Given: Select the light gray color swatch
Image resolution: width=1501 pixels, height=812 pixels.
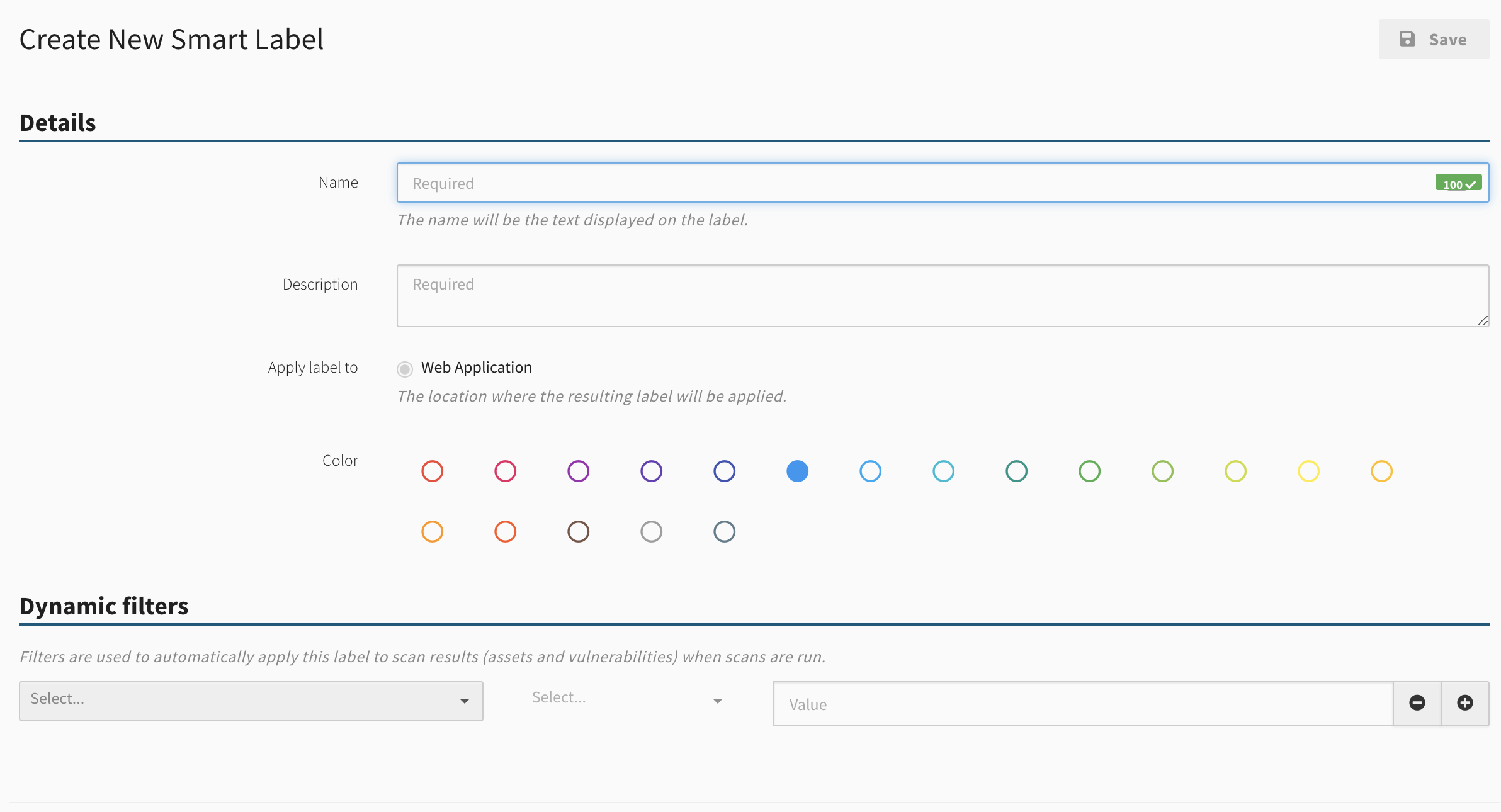Looking at the screenshot, I should 652,532.
